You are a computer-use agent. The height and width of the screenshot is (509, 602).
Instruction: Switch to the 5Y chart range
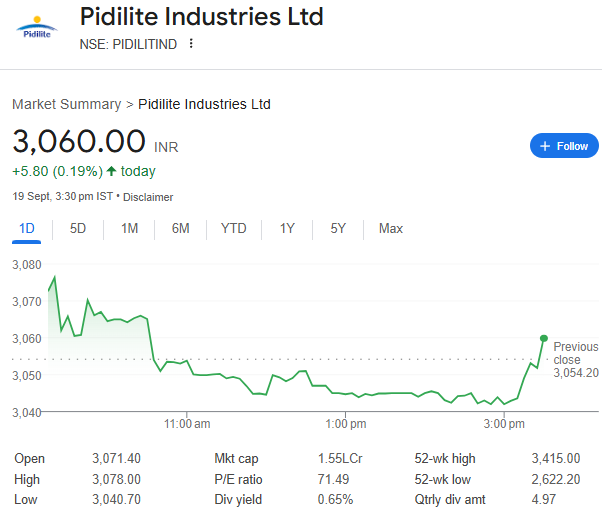[338, 228]
